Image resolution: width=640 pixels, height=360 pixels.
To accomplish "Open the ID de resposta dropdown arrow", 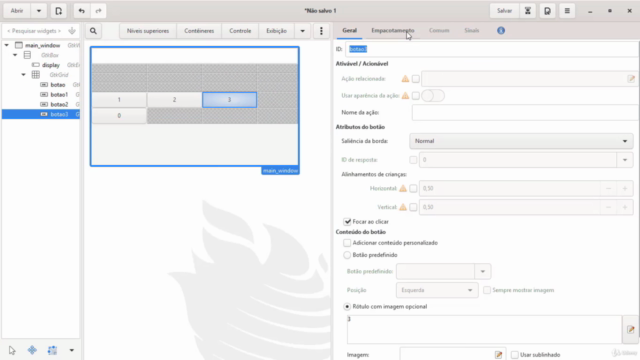I will coord(625,160).
